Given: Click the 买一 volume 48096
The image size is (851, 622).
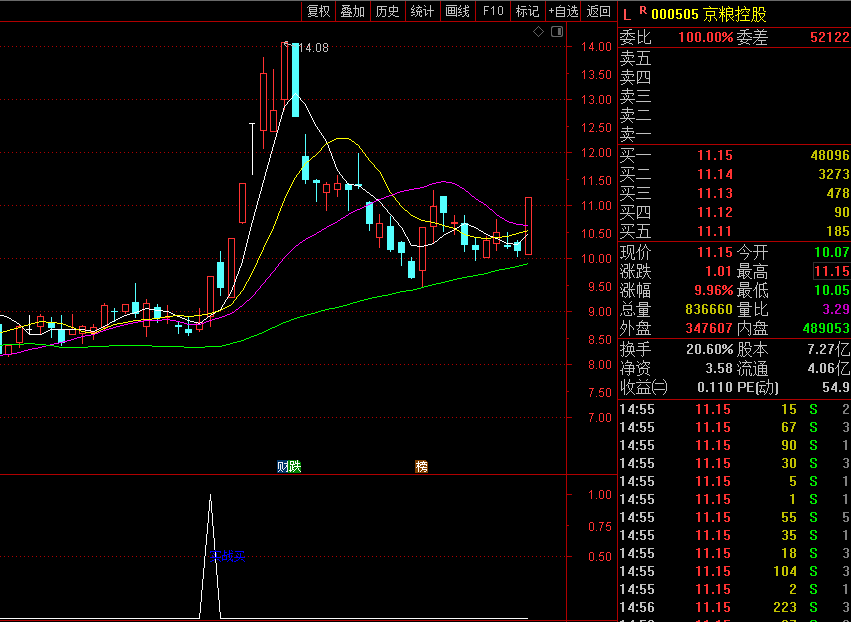Looking at the screenshot, I should coord(830,155).
